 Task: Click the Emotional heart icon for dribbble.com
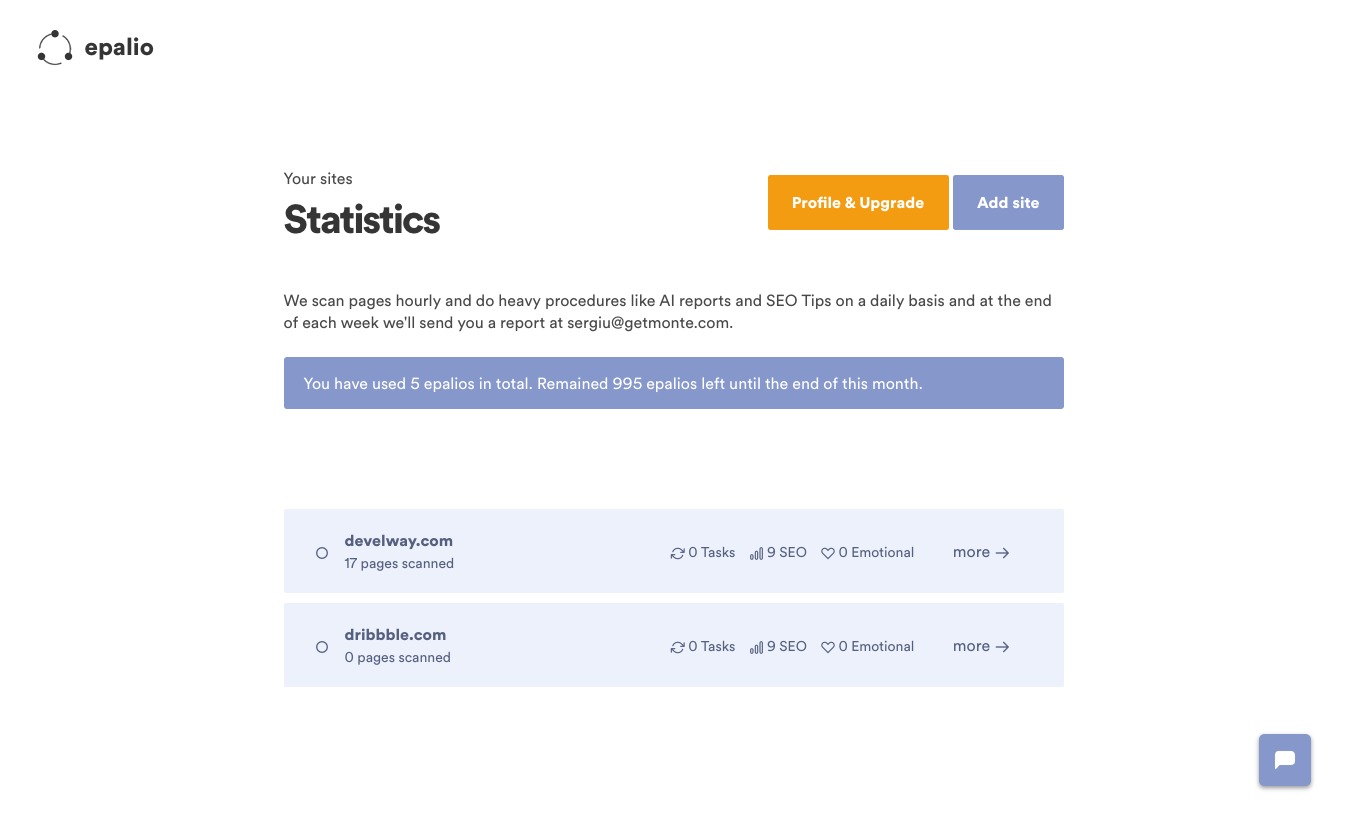pyautogui.click(x=827, y=647)
